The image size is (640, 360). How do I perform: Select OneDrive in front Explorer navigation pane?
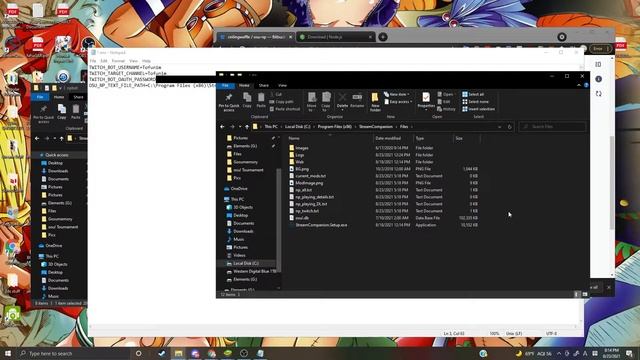(239, 189)
